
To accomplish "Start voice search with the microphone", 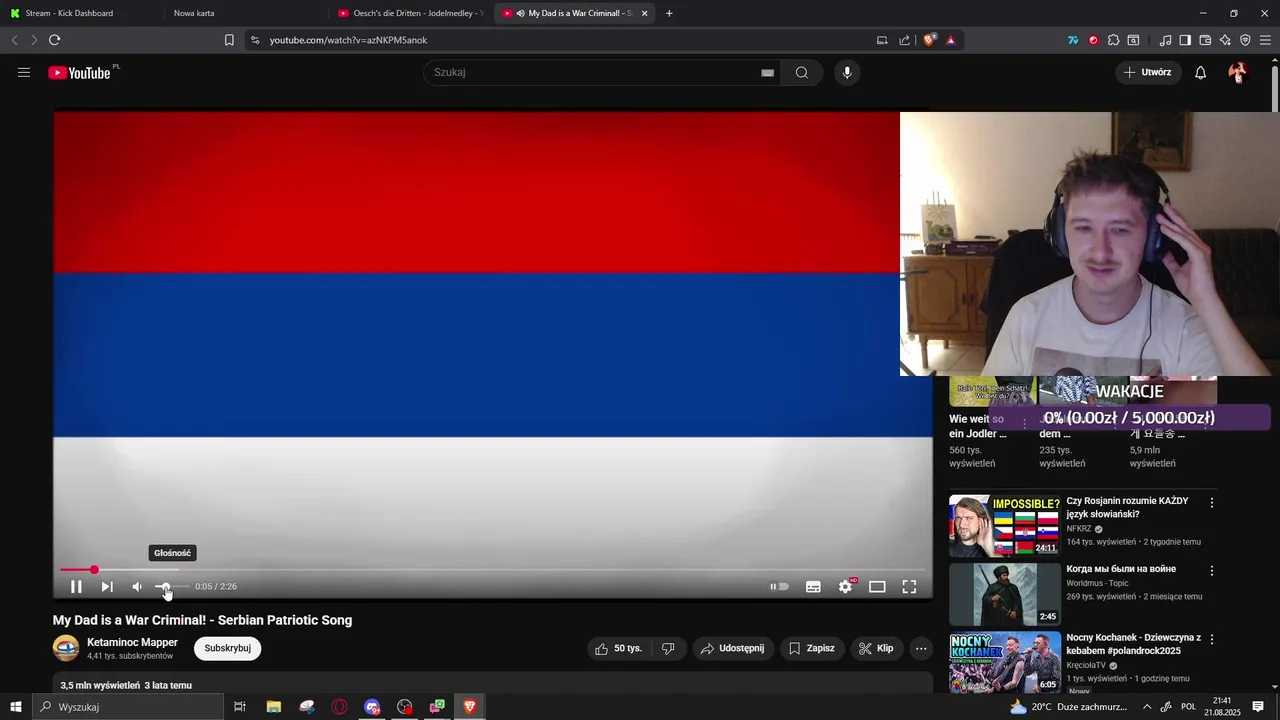I will 847,72.
